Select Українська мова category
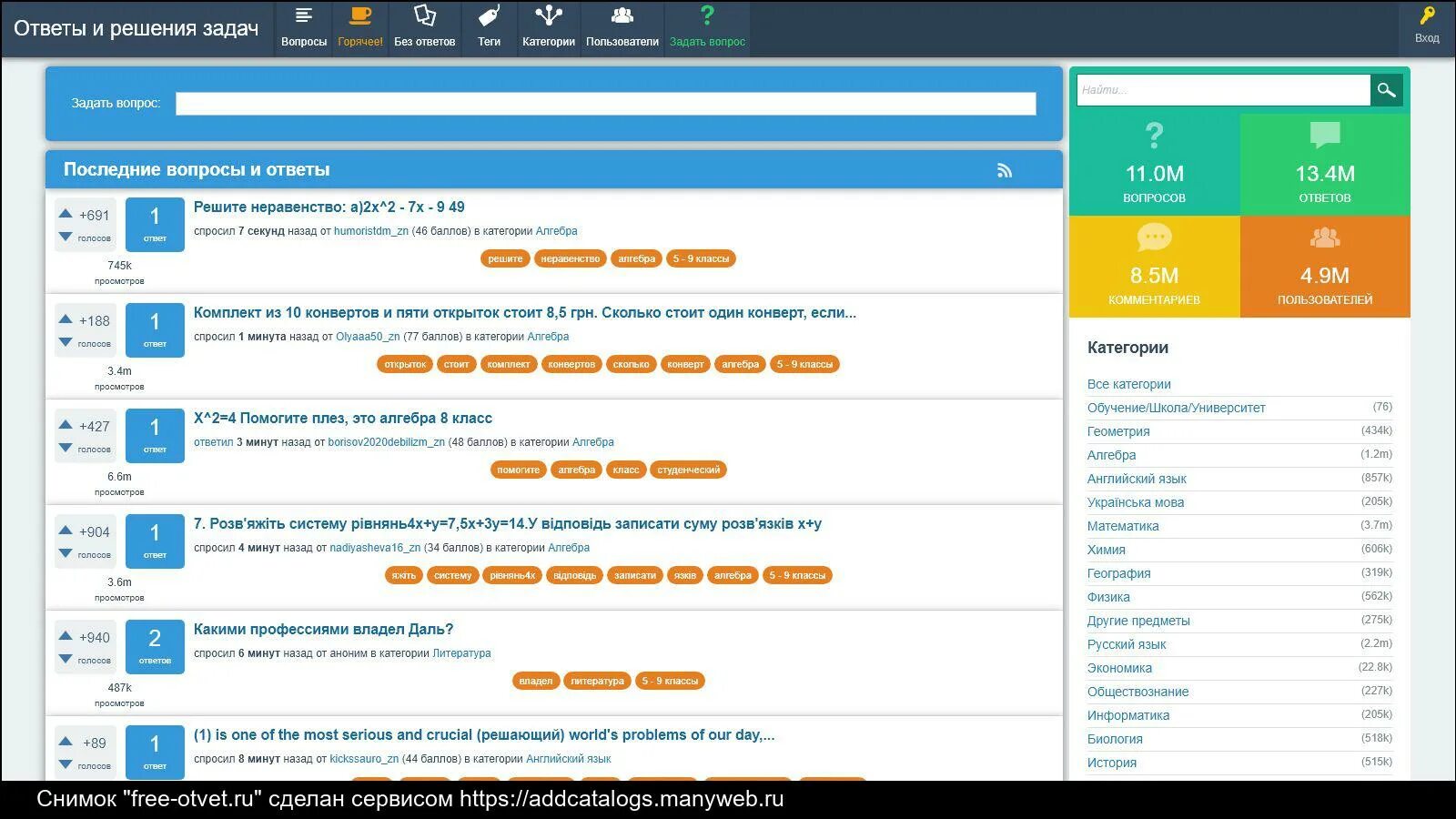Viewport: 1456px width, 819px height. 1136,502
